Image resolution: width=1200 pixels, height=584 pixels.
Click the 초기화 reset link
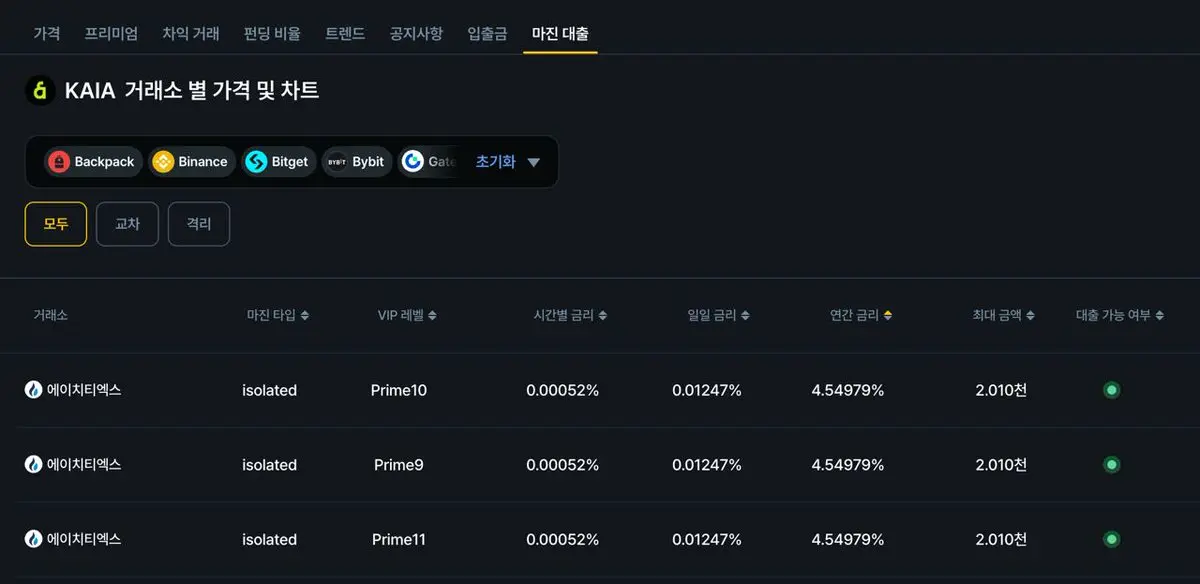point(495,162)
